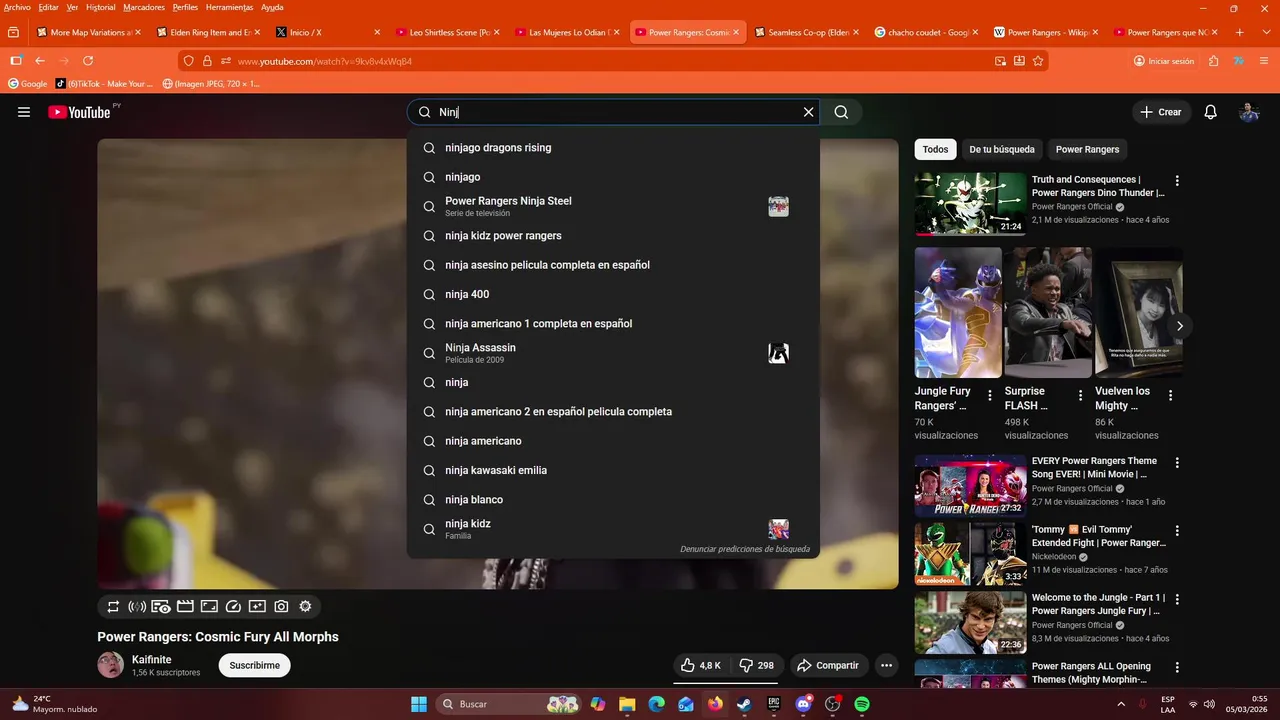Viewport: 1280px width, 720px height.
Task: Select the Power Rangers filter chip
Action: point(1087,149)
